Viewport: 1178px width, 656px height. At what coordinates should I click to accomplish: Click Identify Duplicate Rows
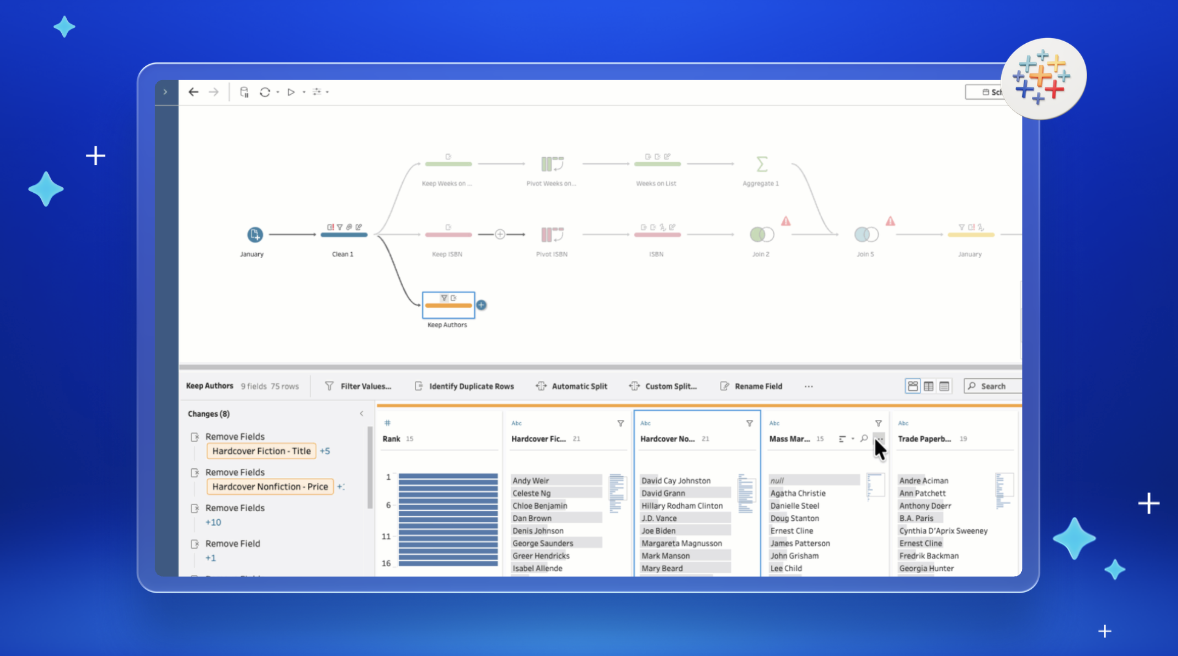pyautogui.click(x=463, y=386)
